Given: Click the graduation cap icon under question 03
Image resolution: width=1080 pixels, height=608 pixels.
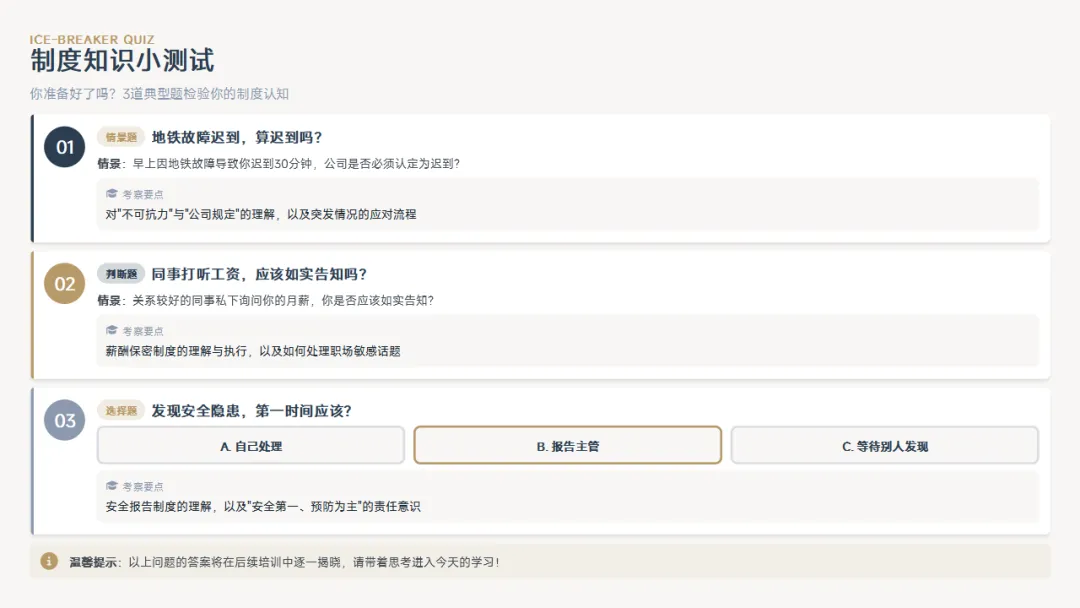Looking at the screenshot, I should coord(112,486).
